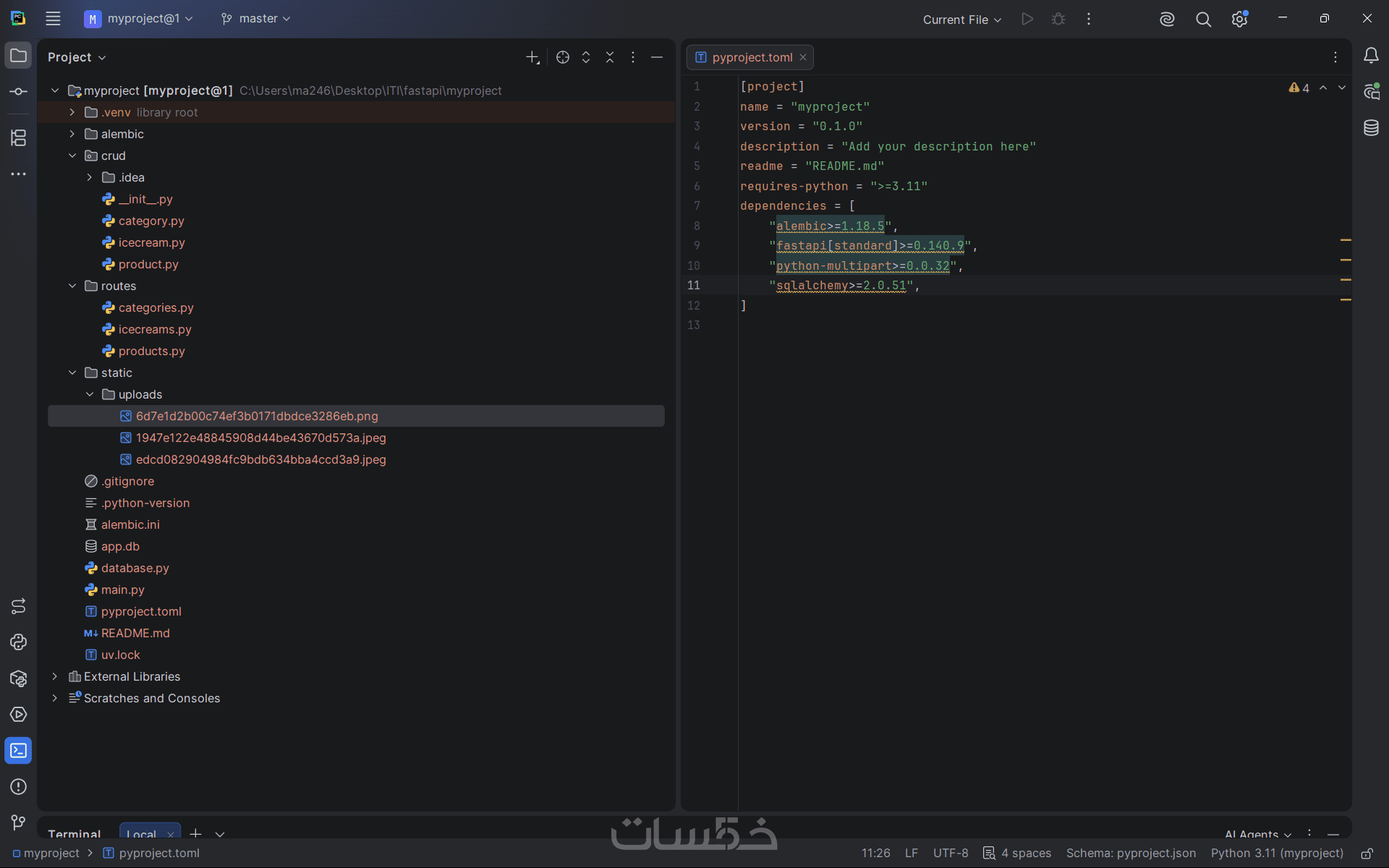This screenshot has height=868, width=1389.
Task: Select edcd082904984fc9bdb634bba4ccd3a9.jpeg image file
Action: [260, 459]
